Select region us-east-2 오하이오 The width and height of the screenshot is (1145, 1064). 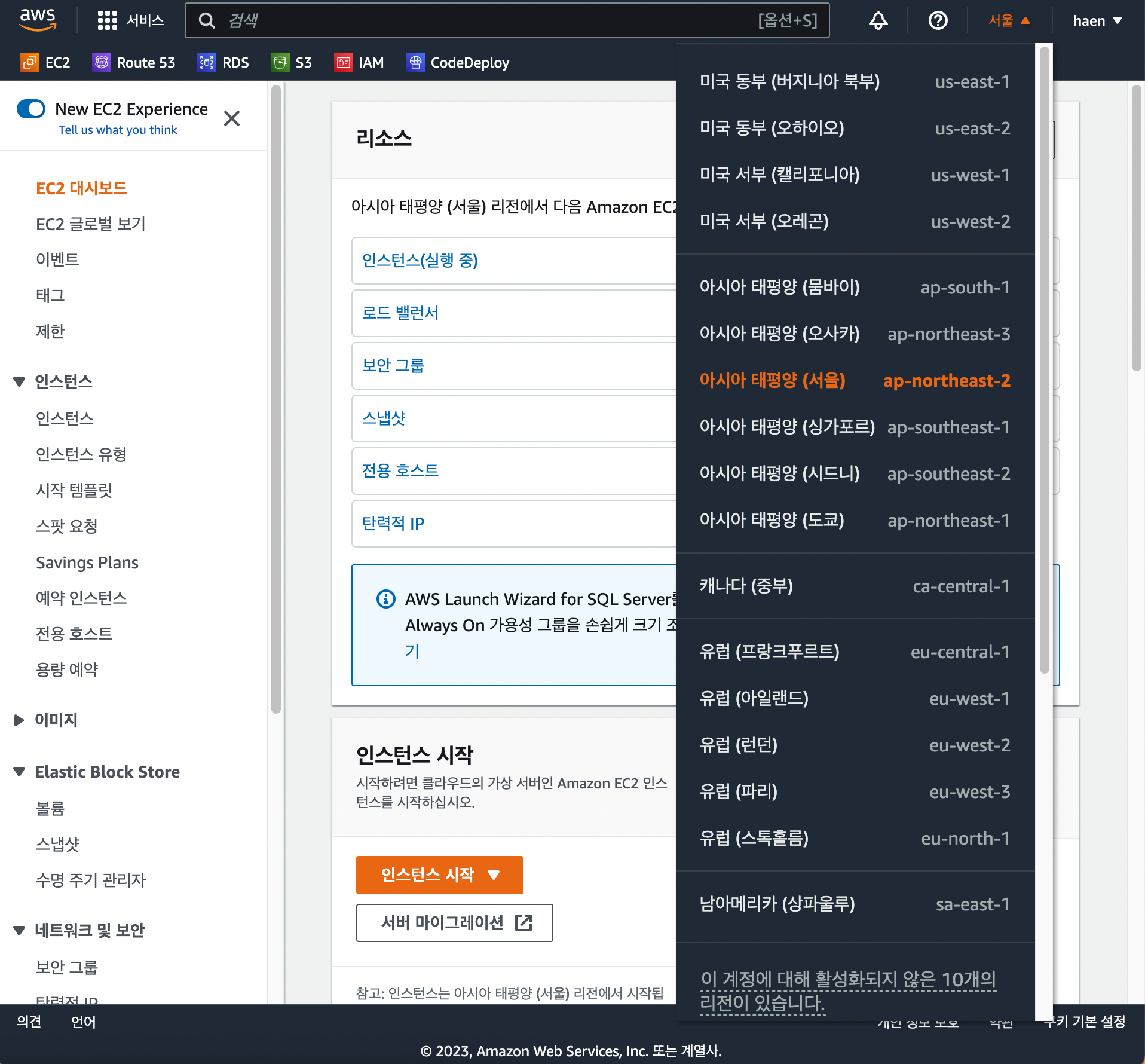855,128
